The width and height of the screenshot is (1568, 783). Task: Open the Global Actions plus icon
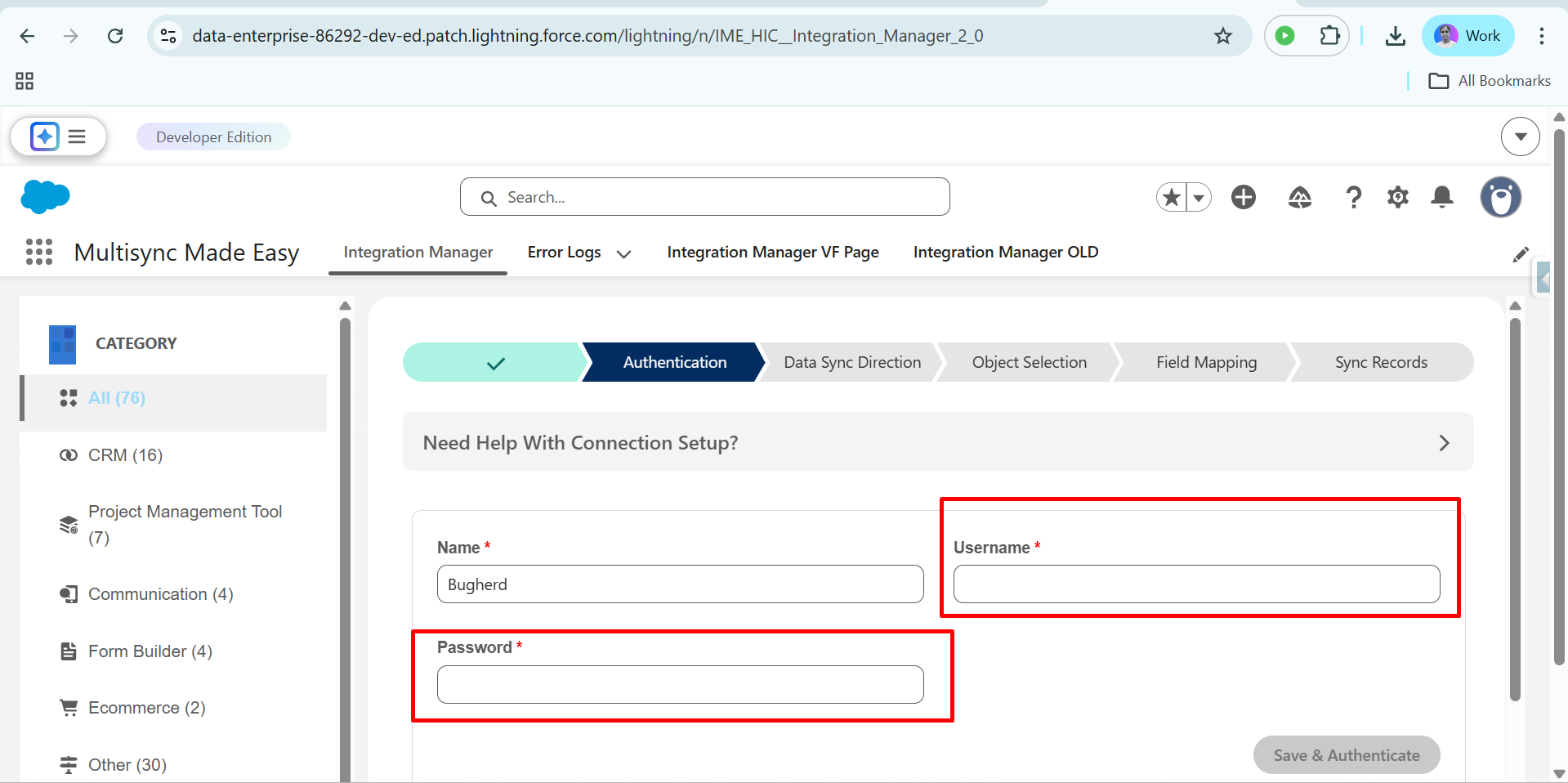(1244, 197)
